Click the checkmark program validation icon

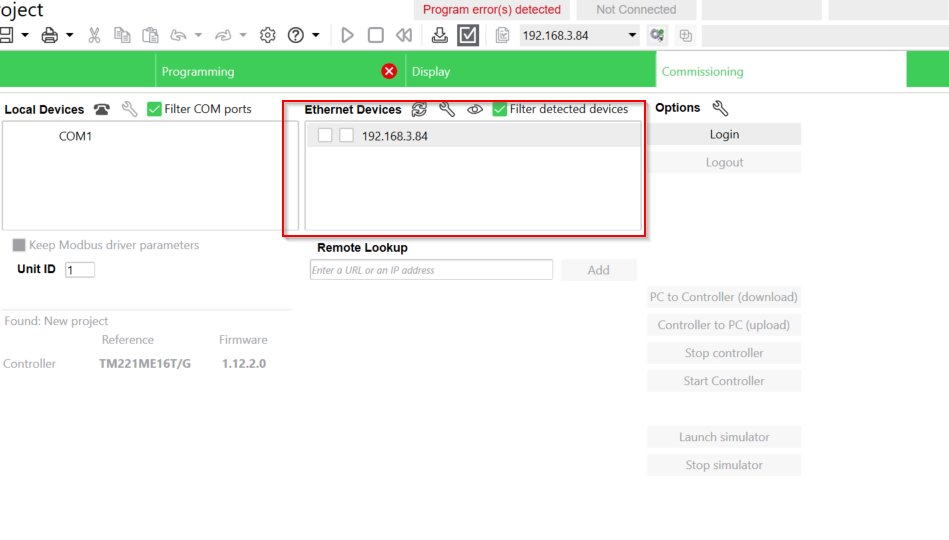coord(468,35)
